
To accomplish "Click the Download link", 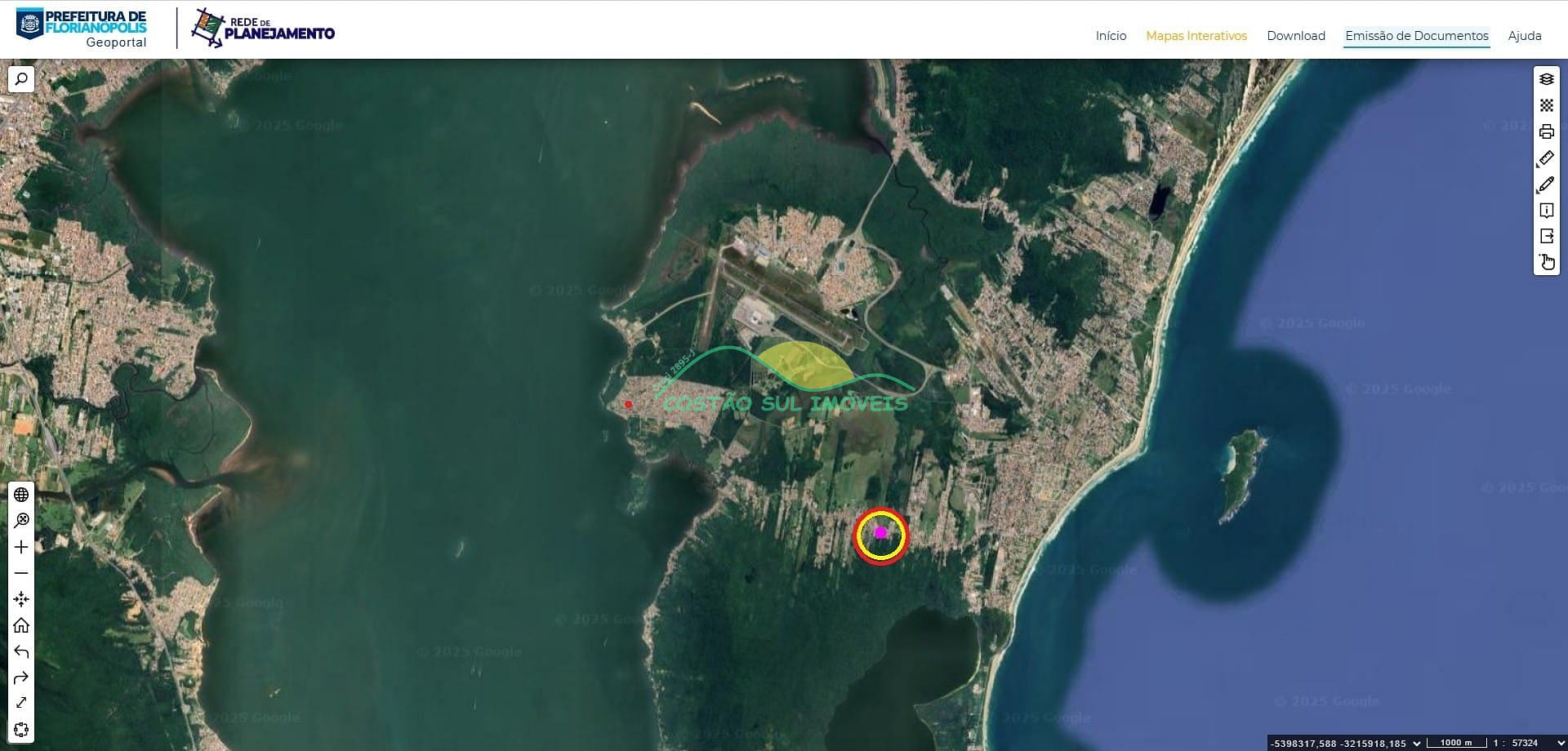I will 1295,36.
